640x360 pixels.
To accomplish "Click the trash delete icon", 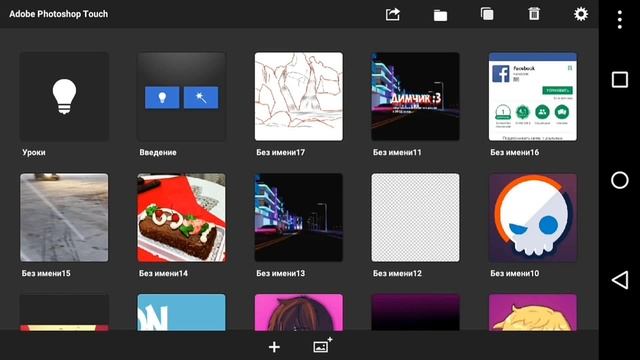I will pyautogui.click(x=534, y=14).
